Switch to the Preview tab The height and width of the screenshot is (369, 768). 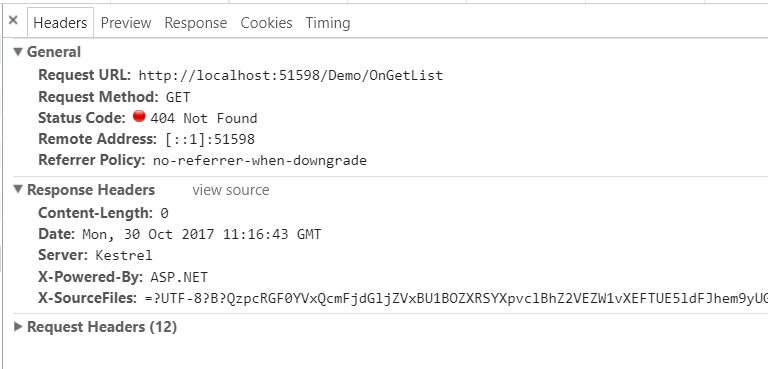(x=126, y=23)
